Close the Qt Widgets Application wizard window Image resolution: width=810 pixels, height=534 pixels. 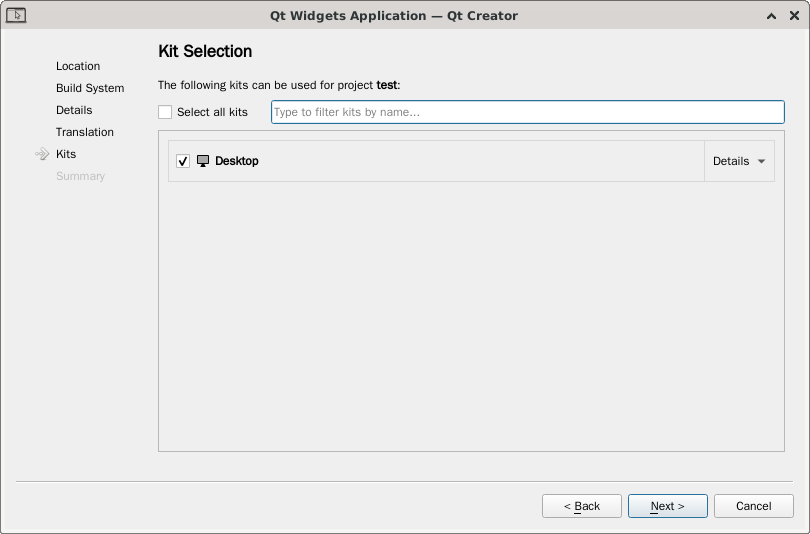793,15
